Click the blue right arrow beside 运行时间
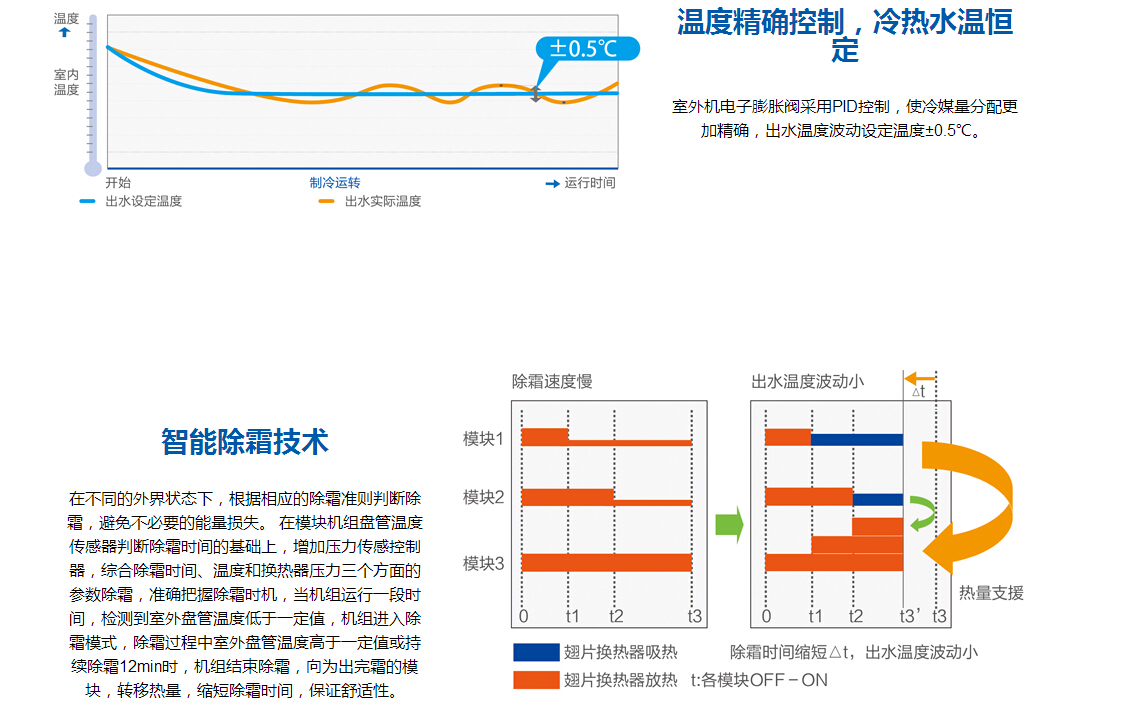 click(552, 184)
